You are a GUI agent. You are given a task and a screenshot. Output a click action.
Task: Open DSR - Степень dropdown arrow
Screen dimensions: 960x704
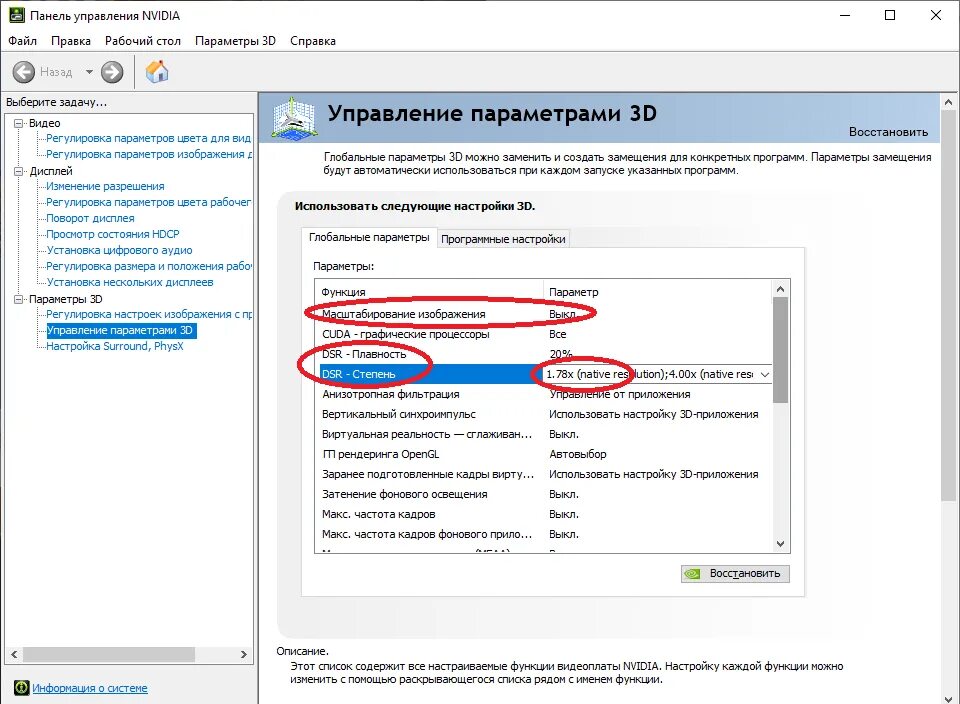765,374
